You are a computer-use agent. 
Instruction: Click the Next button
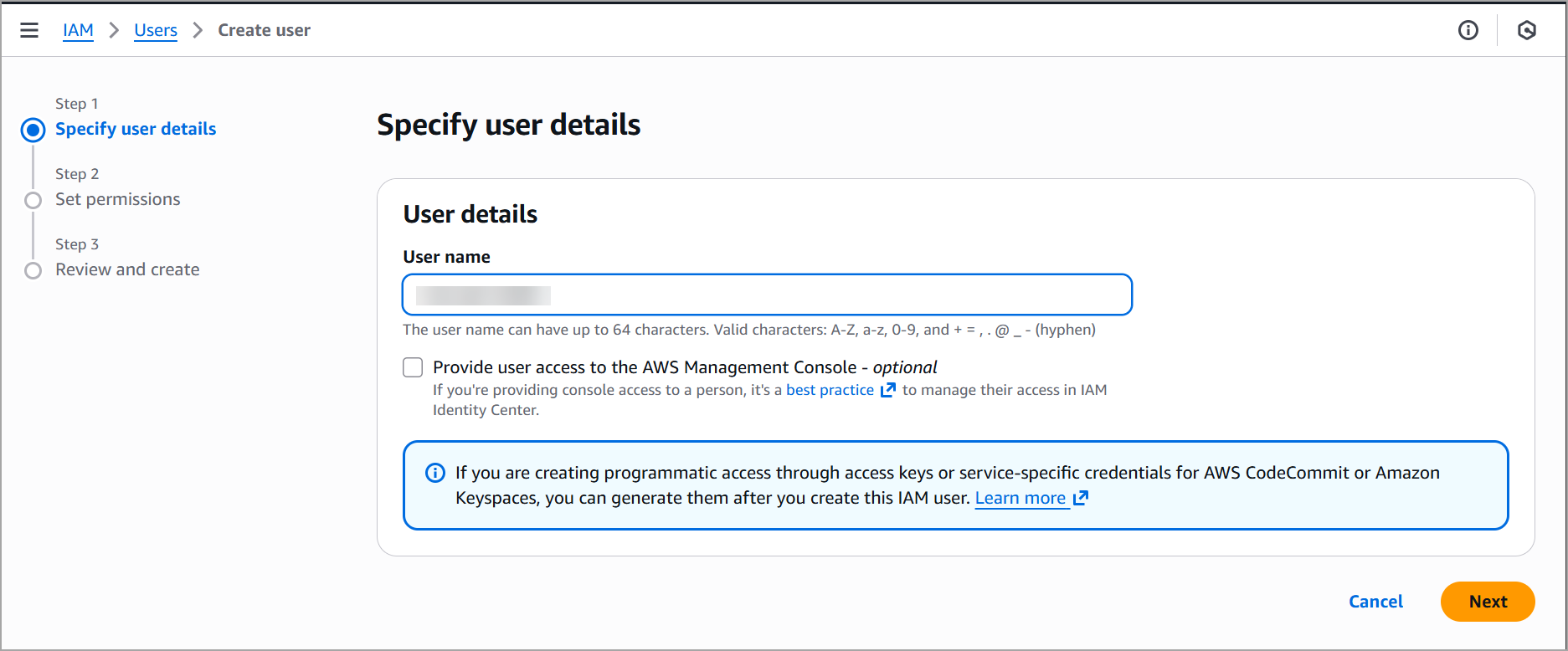pos(1487,601)
